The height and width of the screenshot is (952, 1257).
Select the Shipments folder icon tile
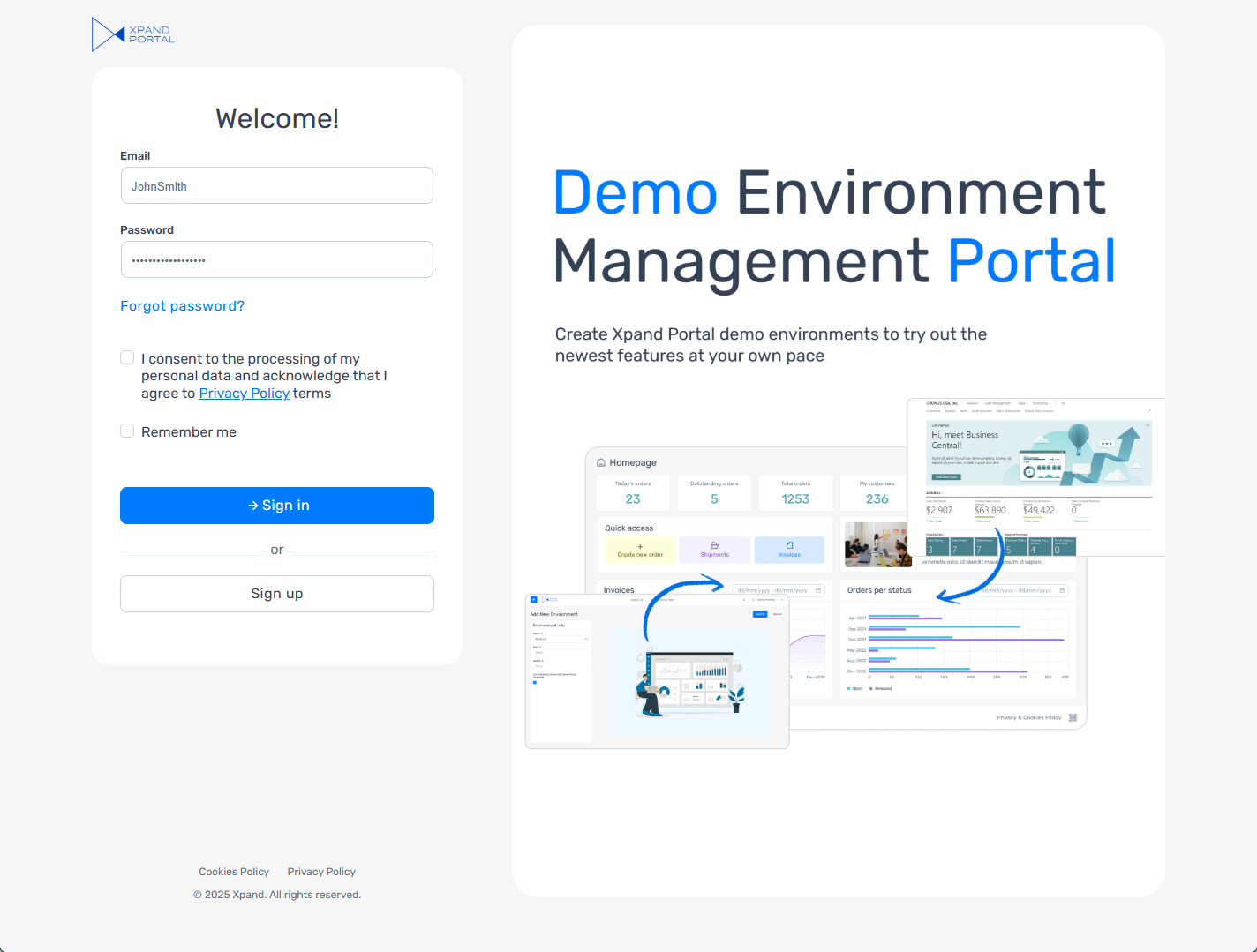point(715,545)
